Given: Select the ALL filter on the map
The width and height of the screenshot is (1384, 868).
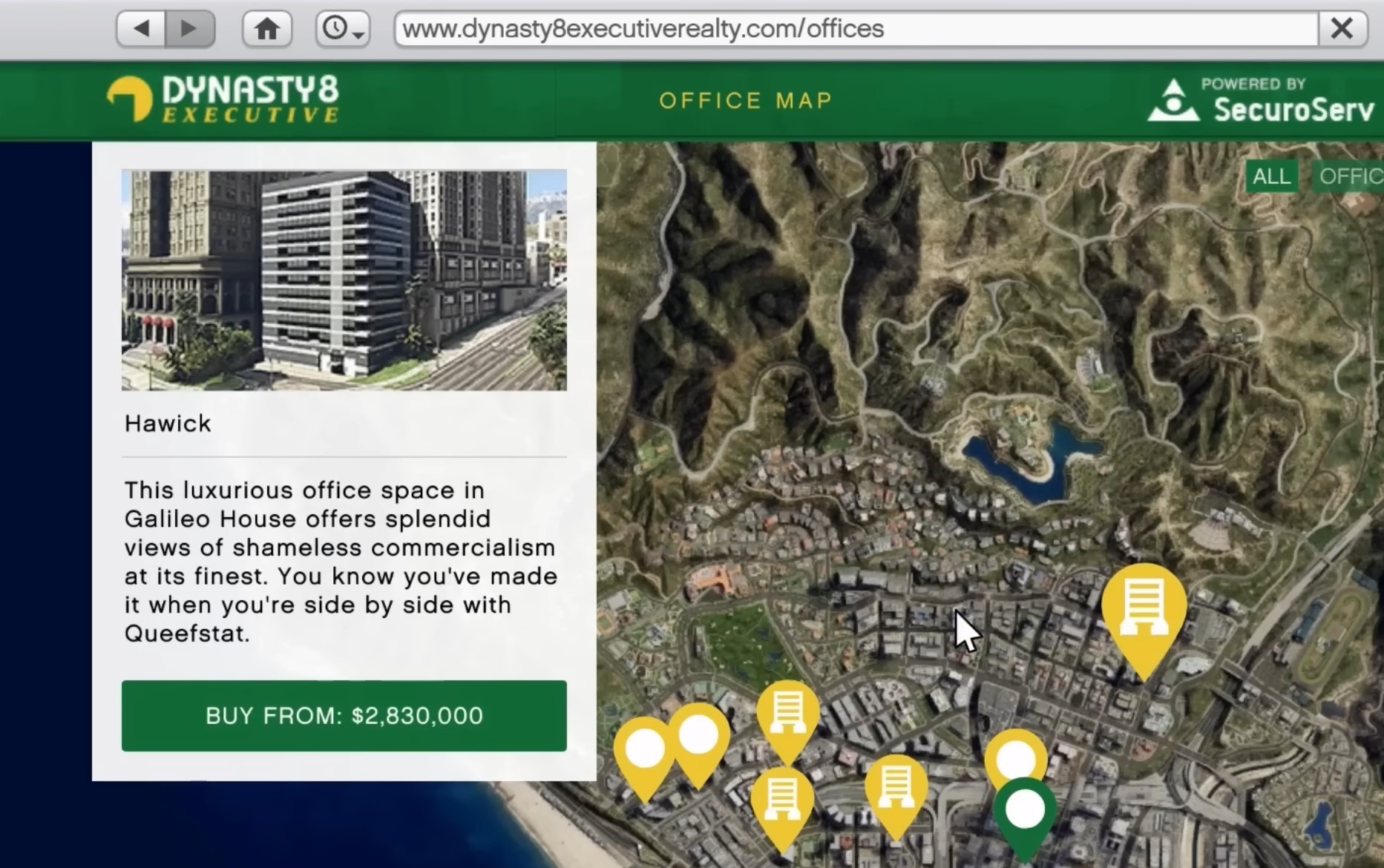Looking at the screenshot, I should coord(1270,176).
